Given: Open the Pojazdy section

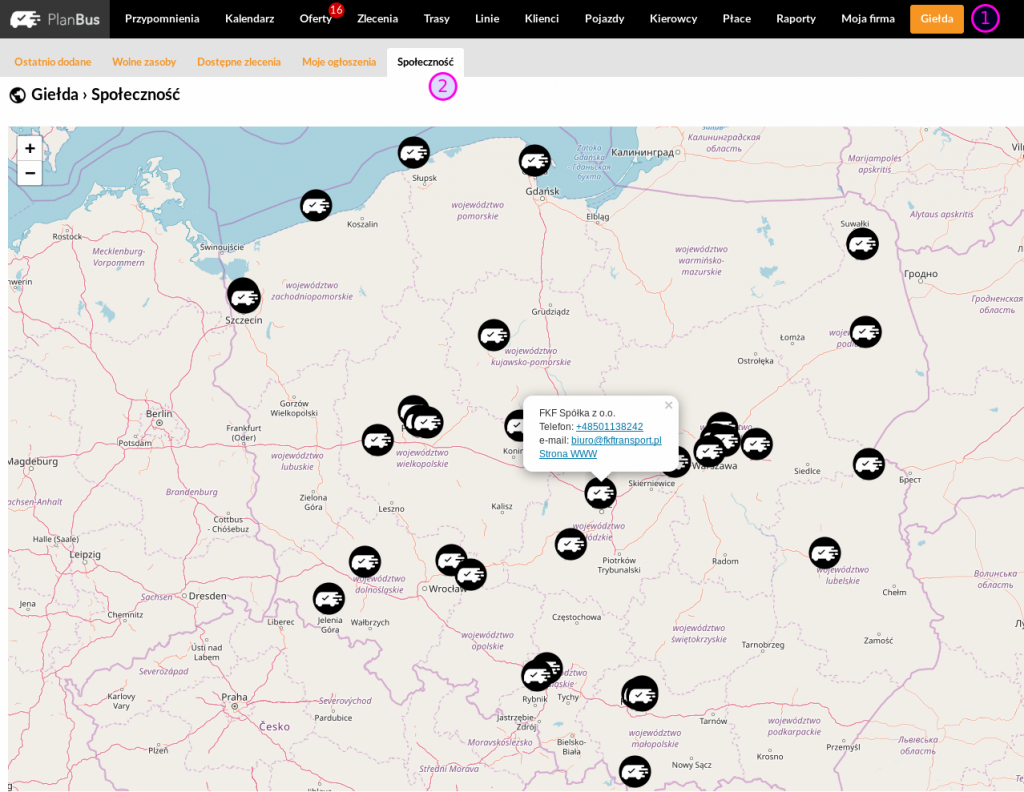Looking at the screenshot, I should pos(605,18).
